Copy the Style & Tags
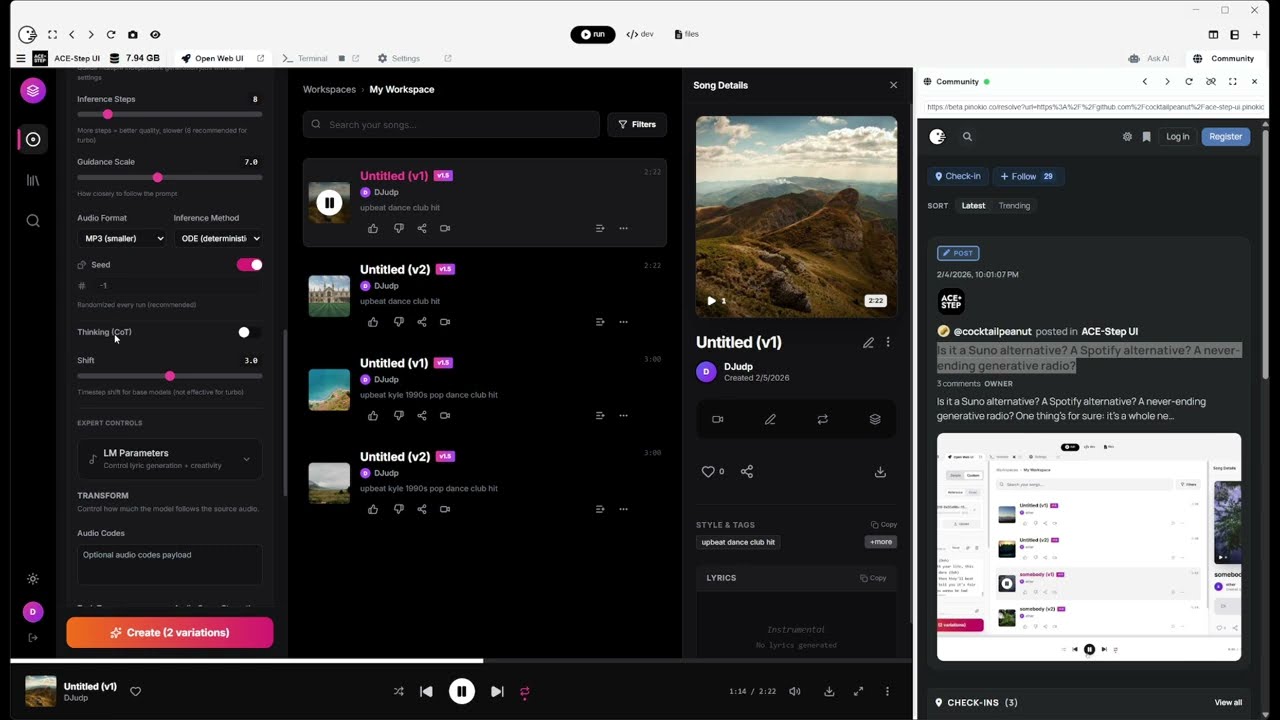The height and width of the screenshot is (720, 1280). [884, 525]
